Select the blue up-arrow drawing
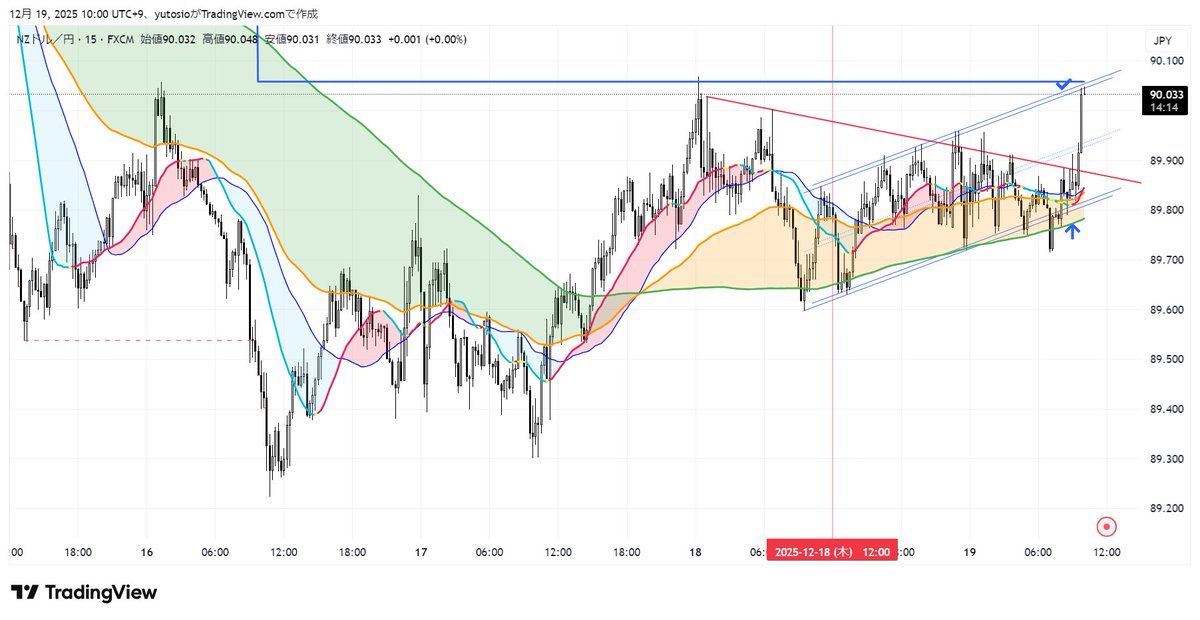Viewport: 1200px width, 620px height. [1072, 231]
